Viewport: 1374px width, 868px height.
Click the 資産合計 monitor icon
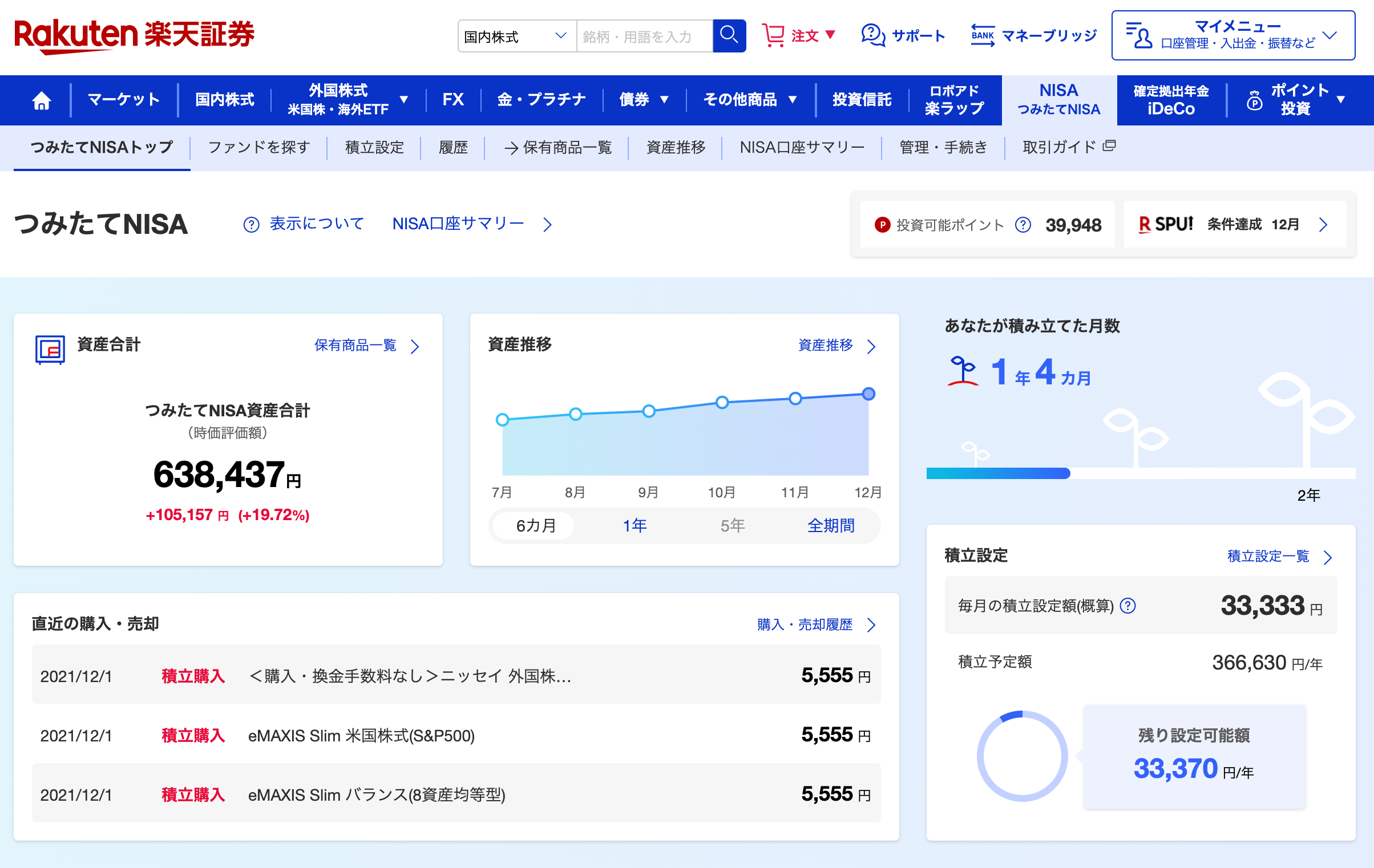coord(50,350)
